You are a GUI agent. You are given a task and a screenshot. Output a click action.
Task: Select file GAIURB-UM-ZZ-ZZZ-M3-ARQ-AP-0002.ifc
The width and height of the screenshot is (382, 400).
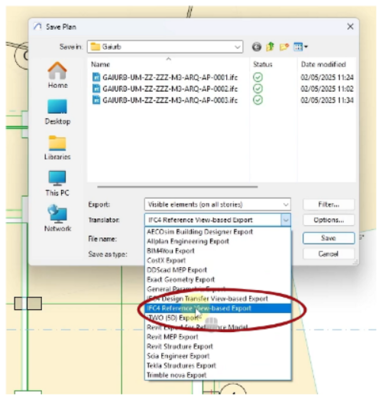170,89
